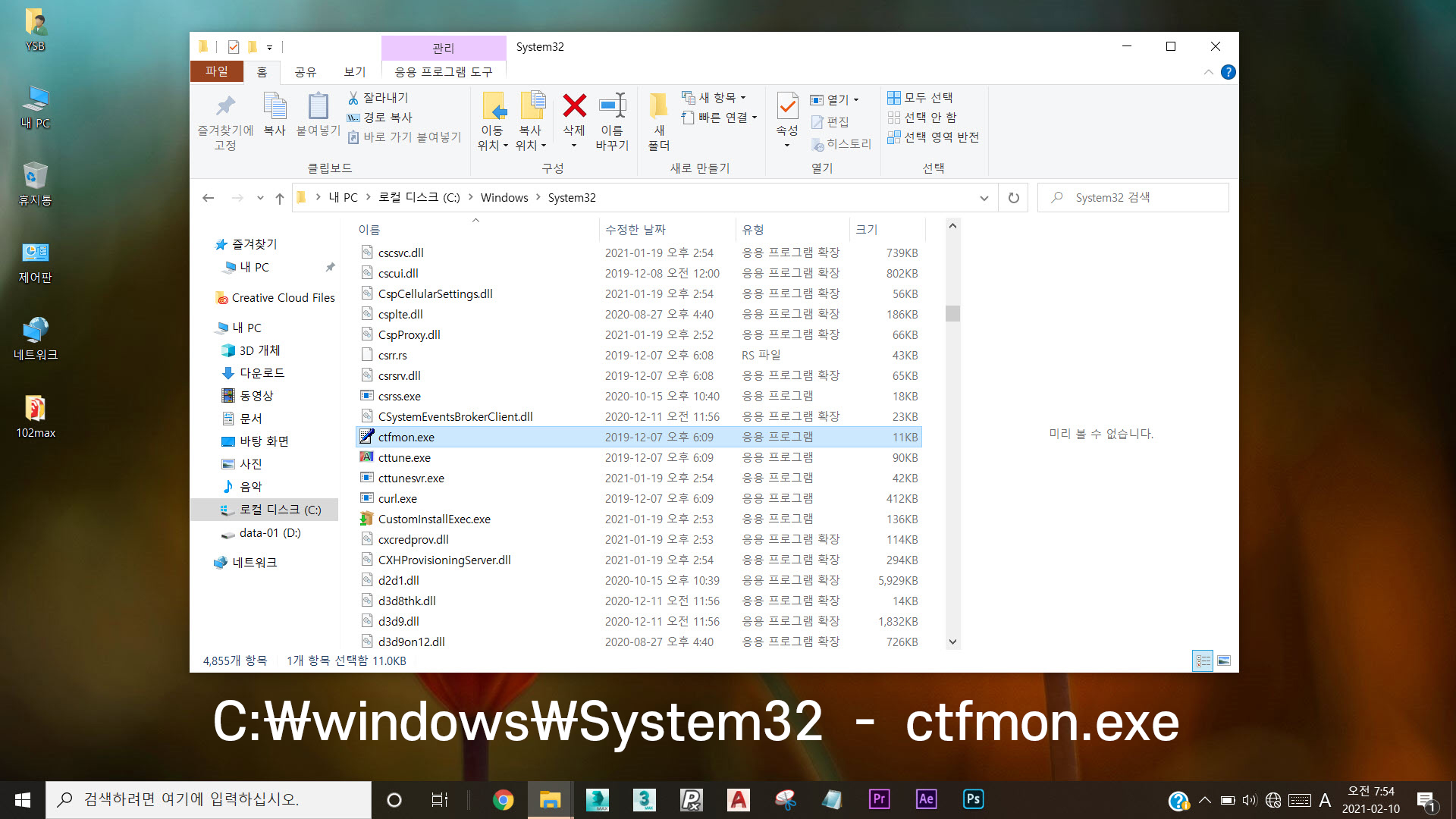This screenshot has height=819, width=1456.
Task: Click the red Delete (삭제) ribbon icon
Action: point(574,106)
